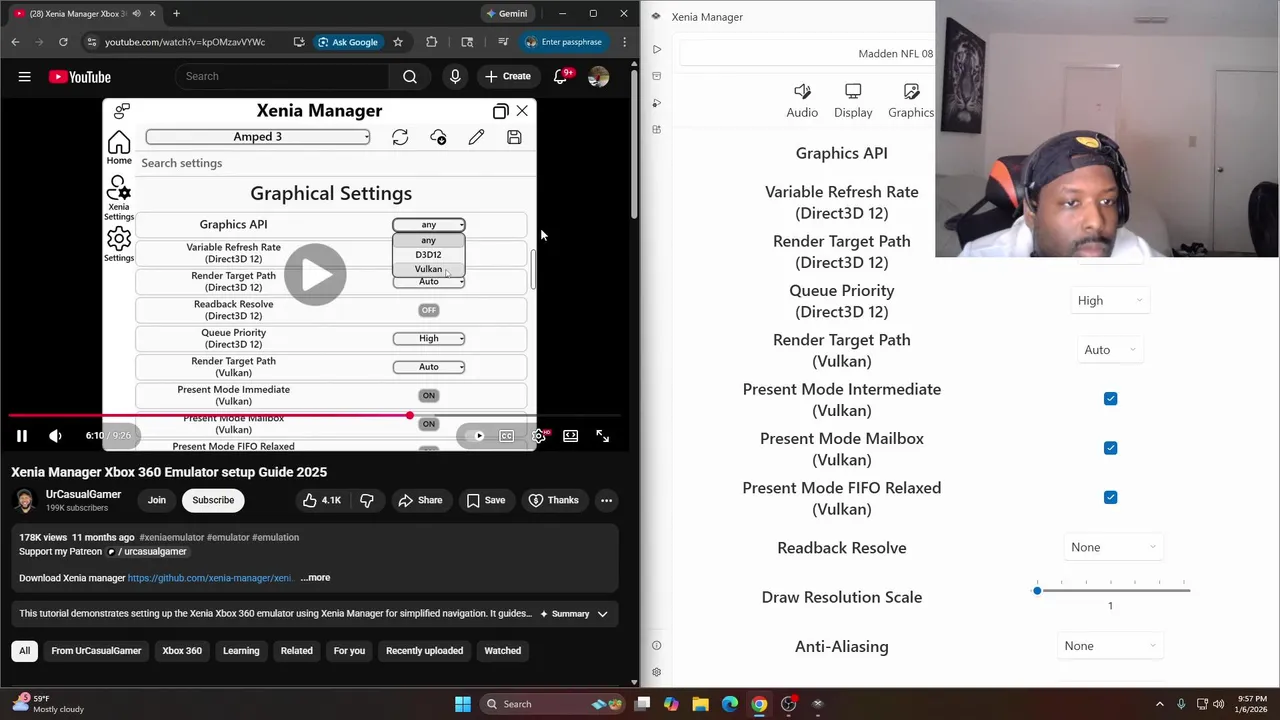Open the Library archive icon in Xenia Manager sidebar

tap(656, 76)
